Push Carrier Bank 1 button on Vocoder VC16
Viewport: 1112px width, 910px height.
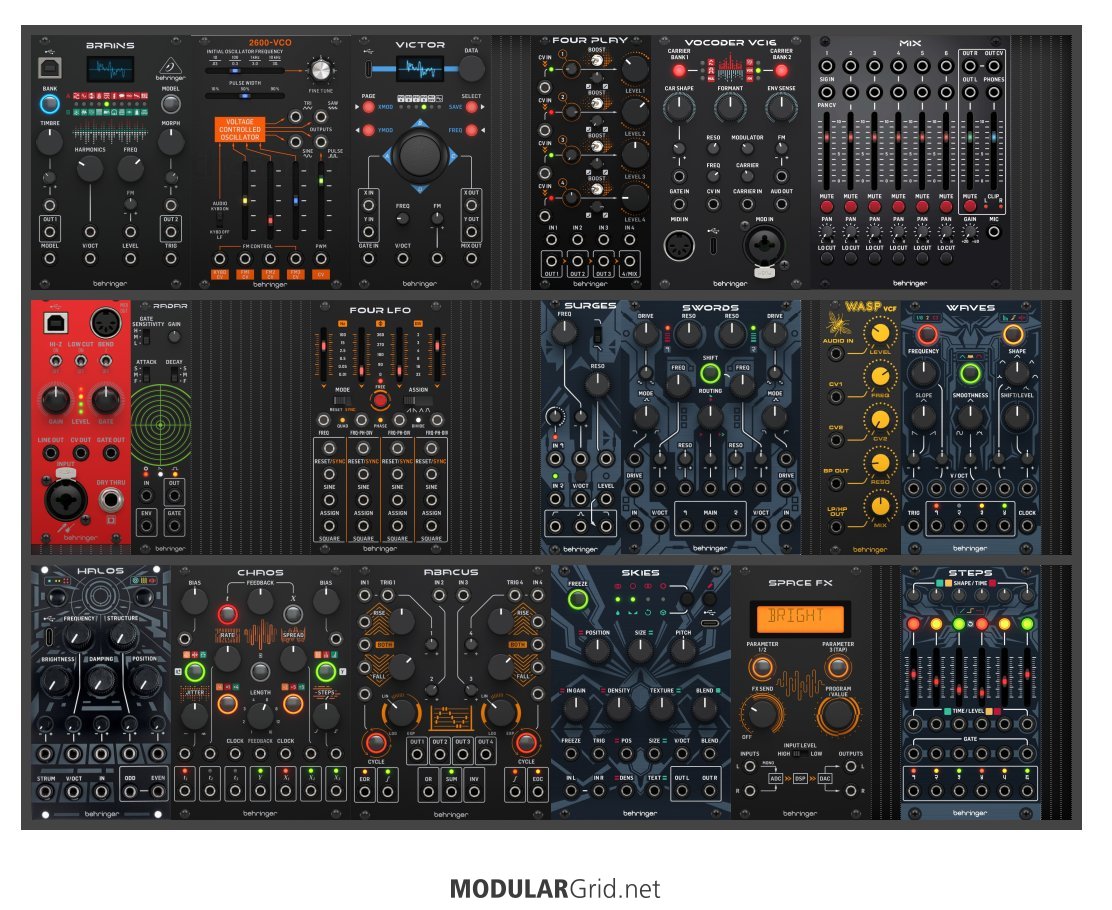[679, 71]
